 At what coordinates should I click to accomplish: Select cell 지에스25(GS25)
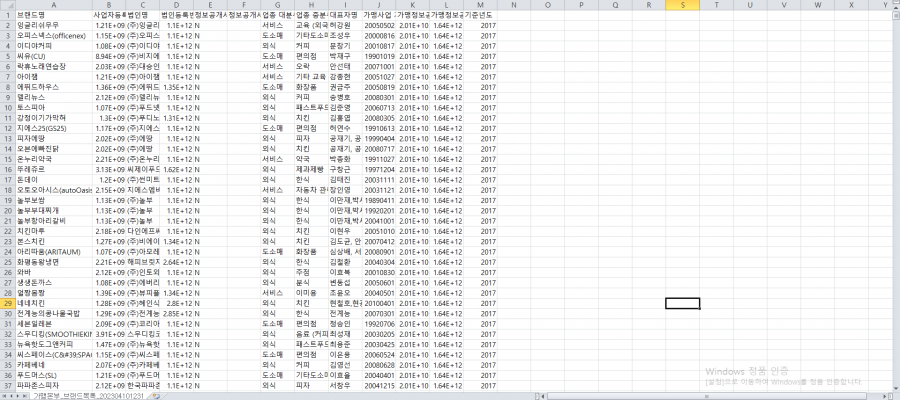(53, 129)
